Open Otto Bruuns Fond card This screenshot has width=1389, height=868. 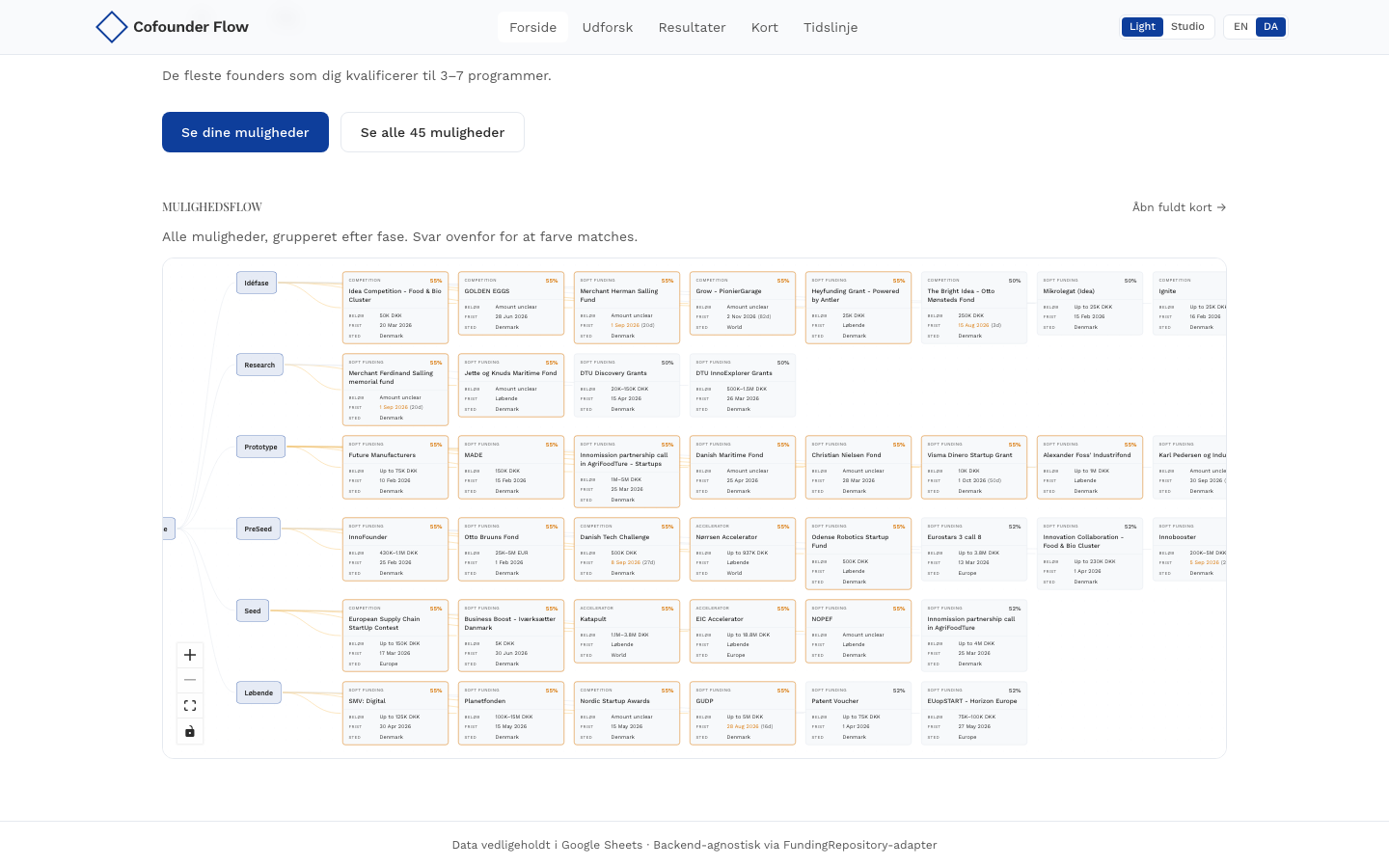511,550
